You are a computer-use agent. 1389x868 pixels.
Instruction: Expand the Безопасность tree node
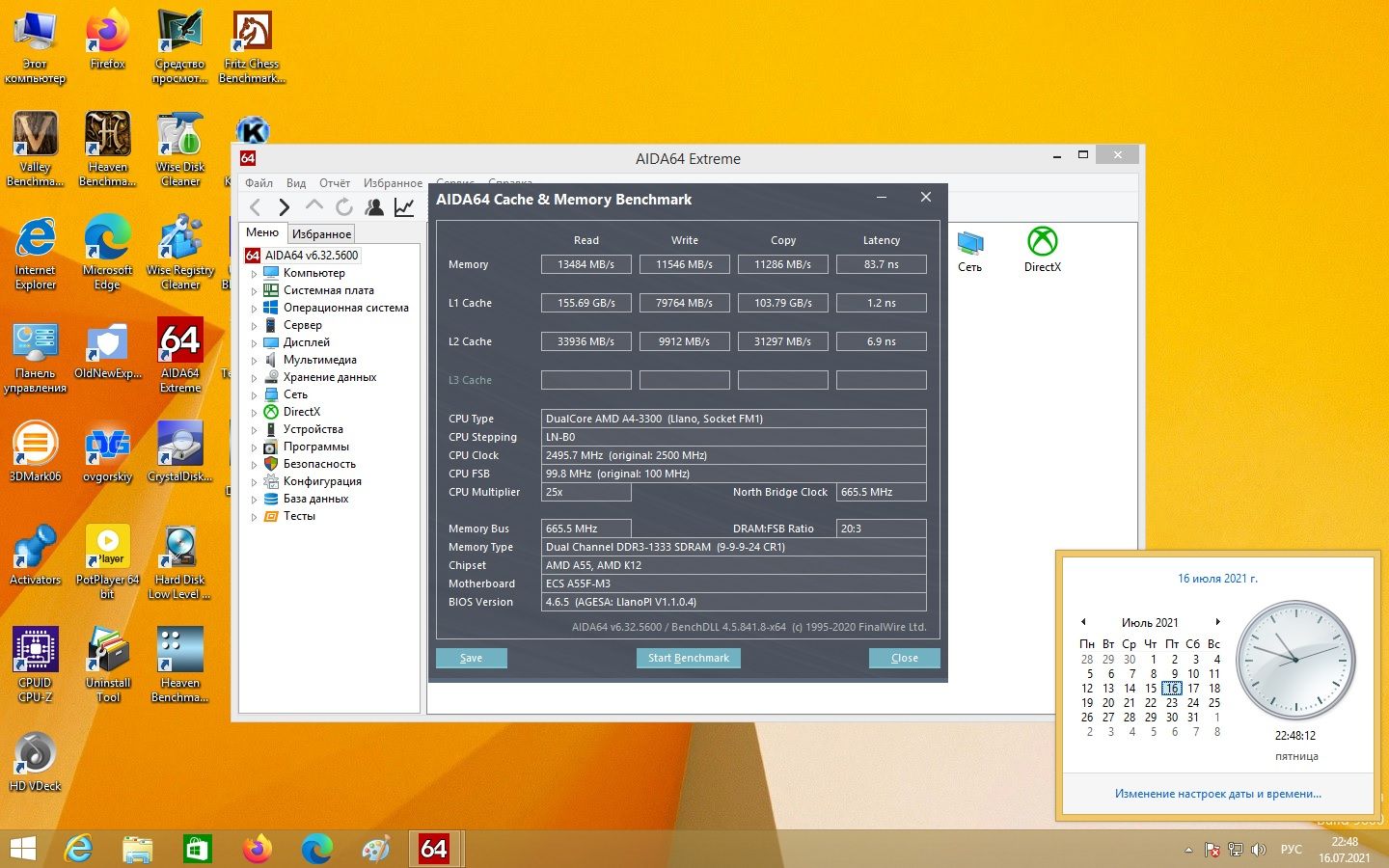tap(255, 464)
